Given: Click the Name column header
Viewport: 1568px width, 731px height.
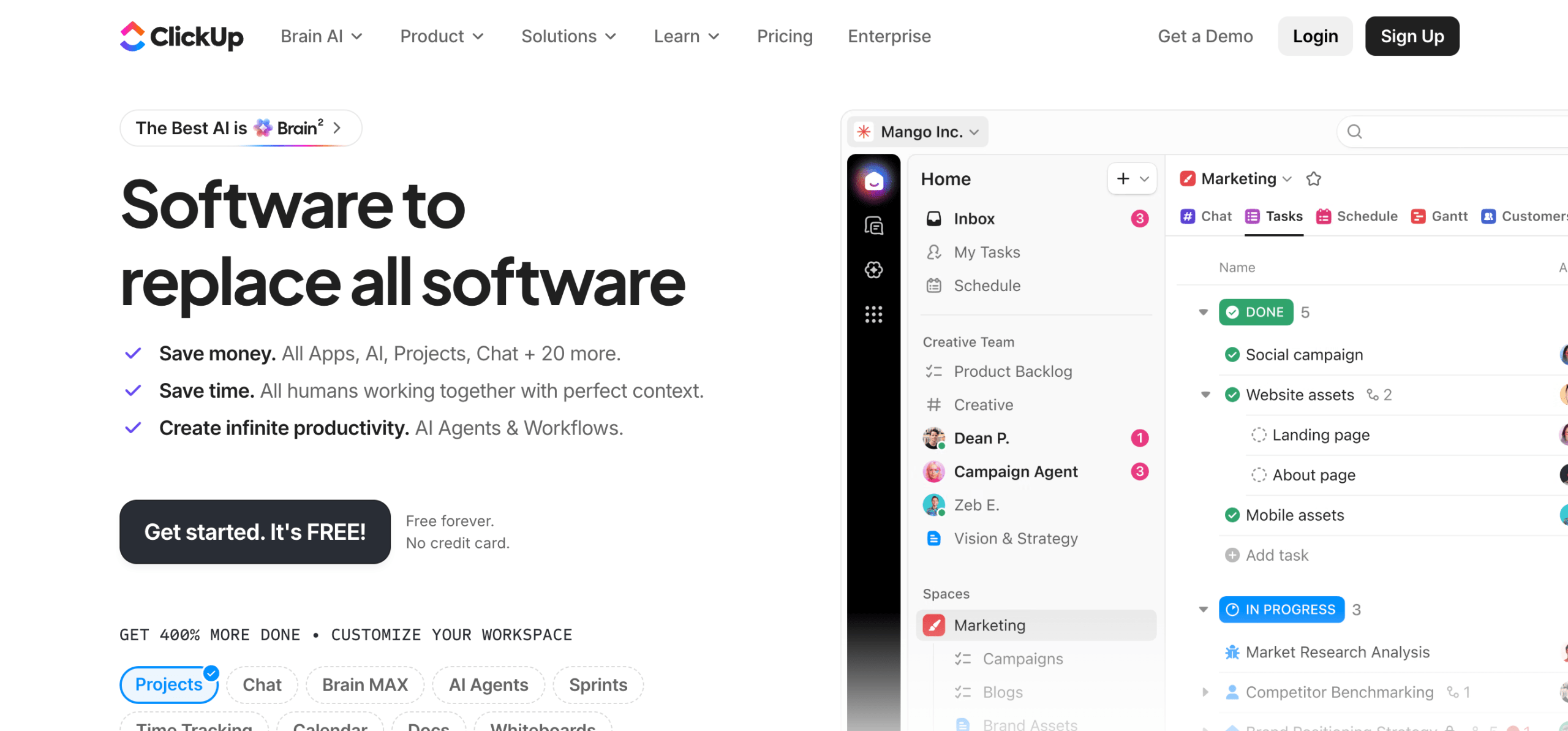Looking at the screenshot, I should pyautogui.click(x=1237, y=268).
